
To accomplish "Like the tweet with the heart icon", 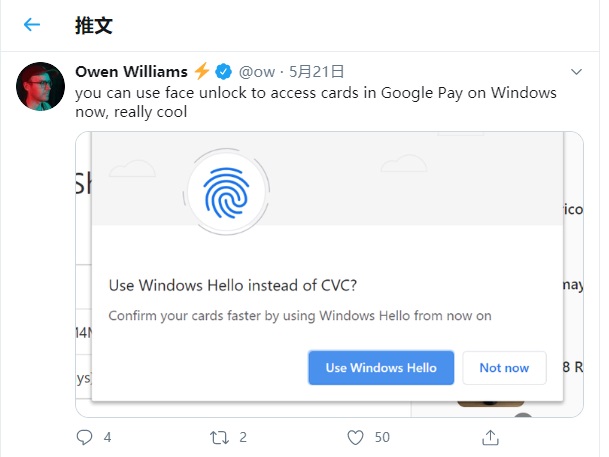I will point(355,437).
